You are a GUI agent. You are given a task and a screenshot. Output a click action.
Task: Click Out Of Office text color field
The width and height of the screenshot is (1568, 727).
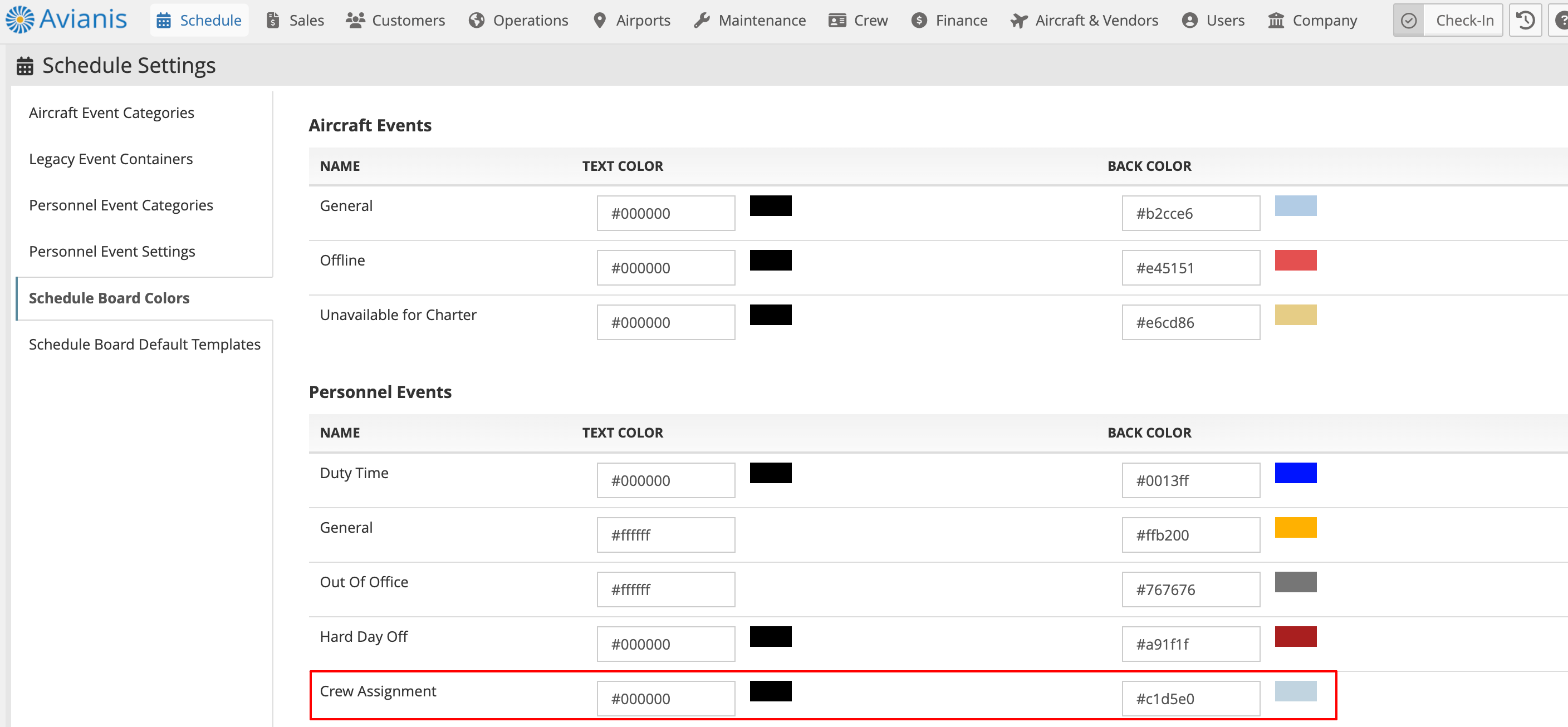(665, 590)
